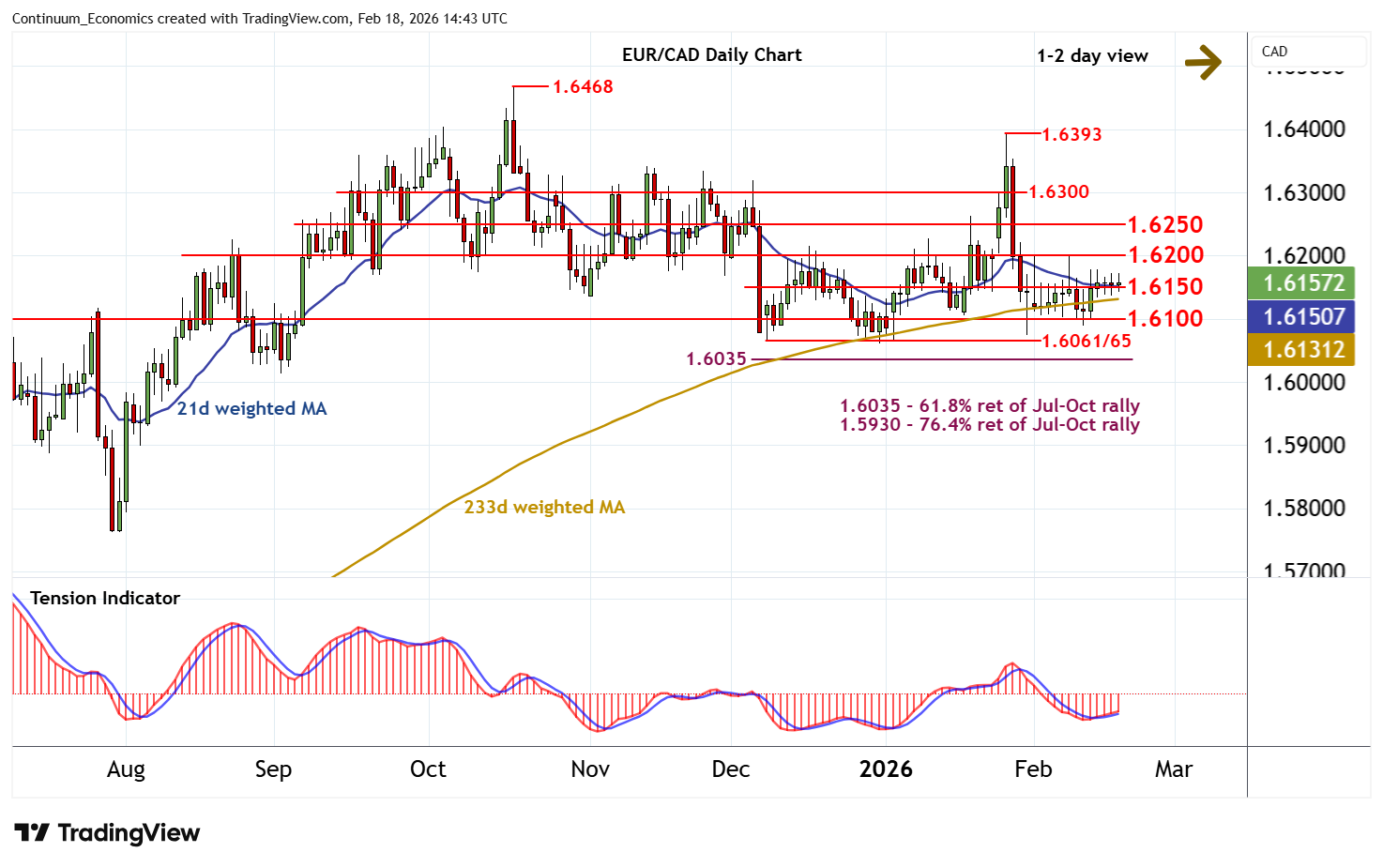The image size is (1383, 868).
Task: Click the 2026 marker on time axis
Action: point(886,769)
